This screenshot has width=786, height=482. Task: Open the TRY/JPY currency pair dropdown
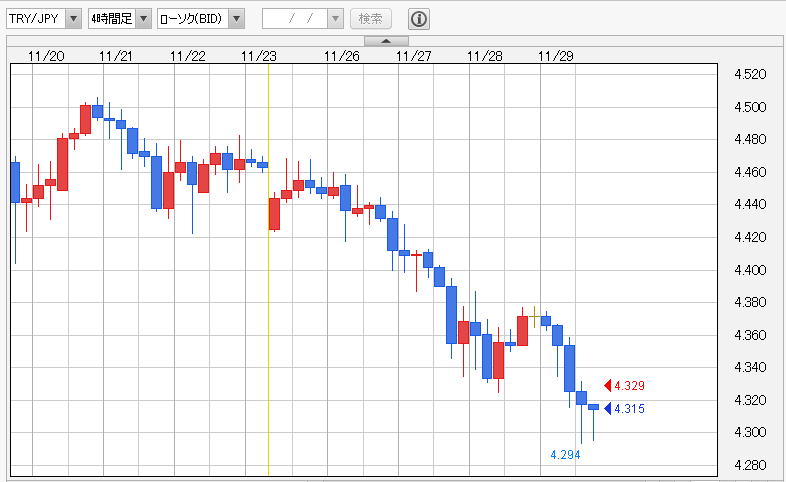pyautogui.click(x=44, y=19)
